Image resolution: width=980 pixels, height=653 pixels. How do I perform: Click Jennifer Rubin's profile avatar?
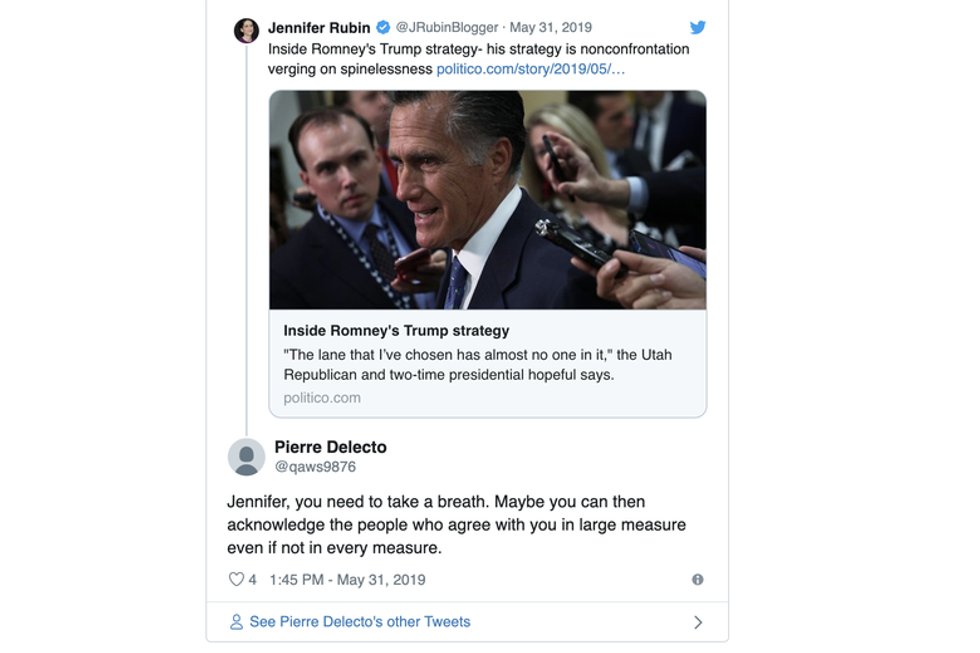(x=246, y=30)
